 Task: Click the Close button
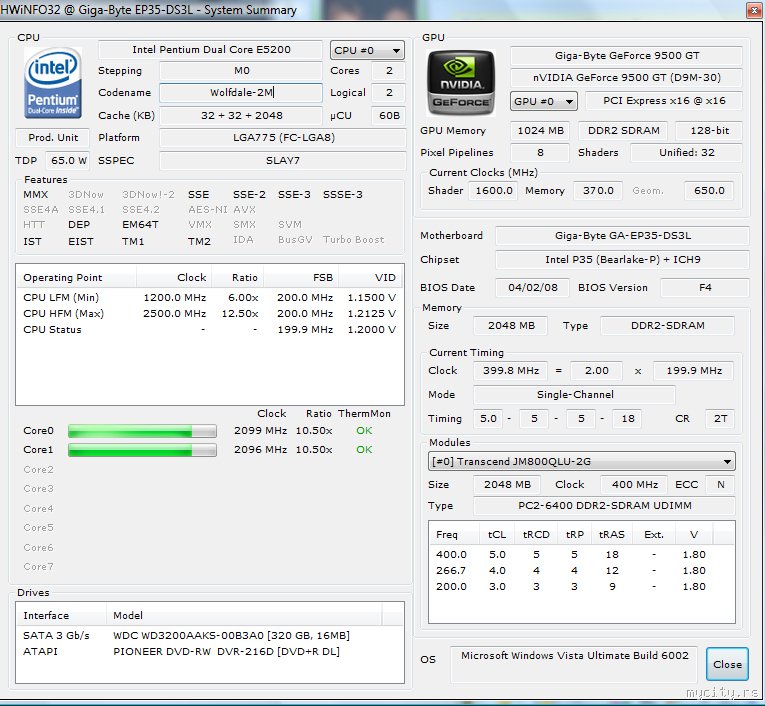[727, 664]
